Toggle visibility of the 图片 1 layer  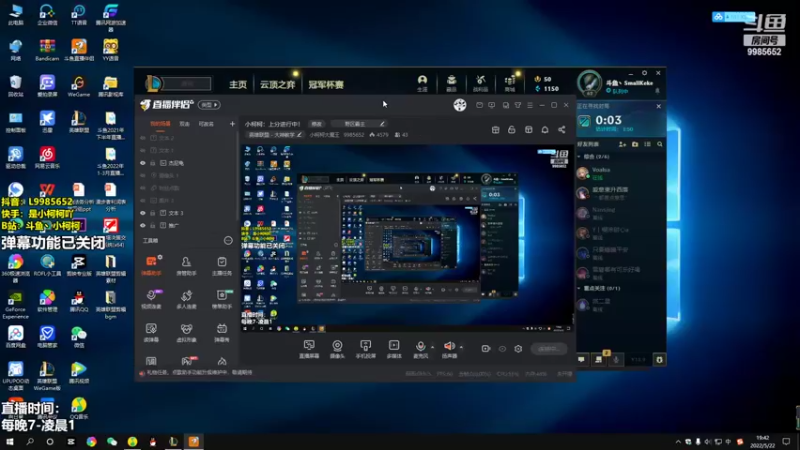(143, 201)
